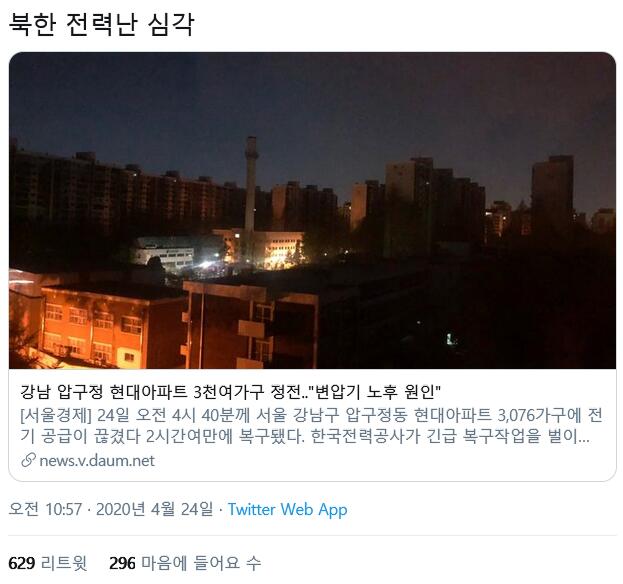Click the second summary line ending with 벌이...
Image resolution: width=623 pixels, height=584 pixels.
[305, 436]
